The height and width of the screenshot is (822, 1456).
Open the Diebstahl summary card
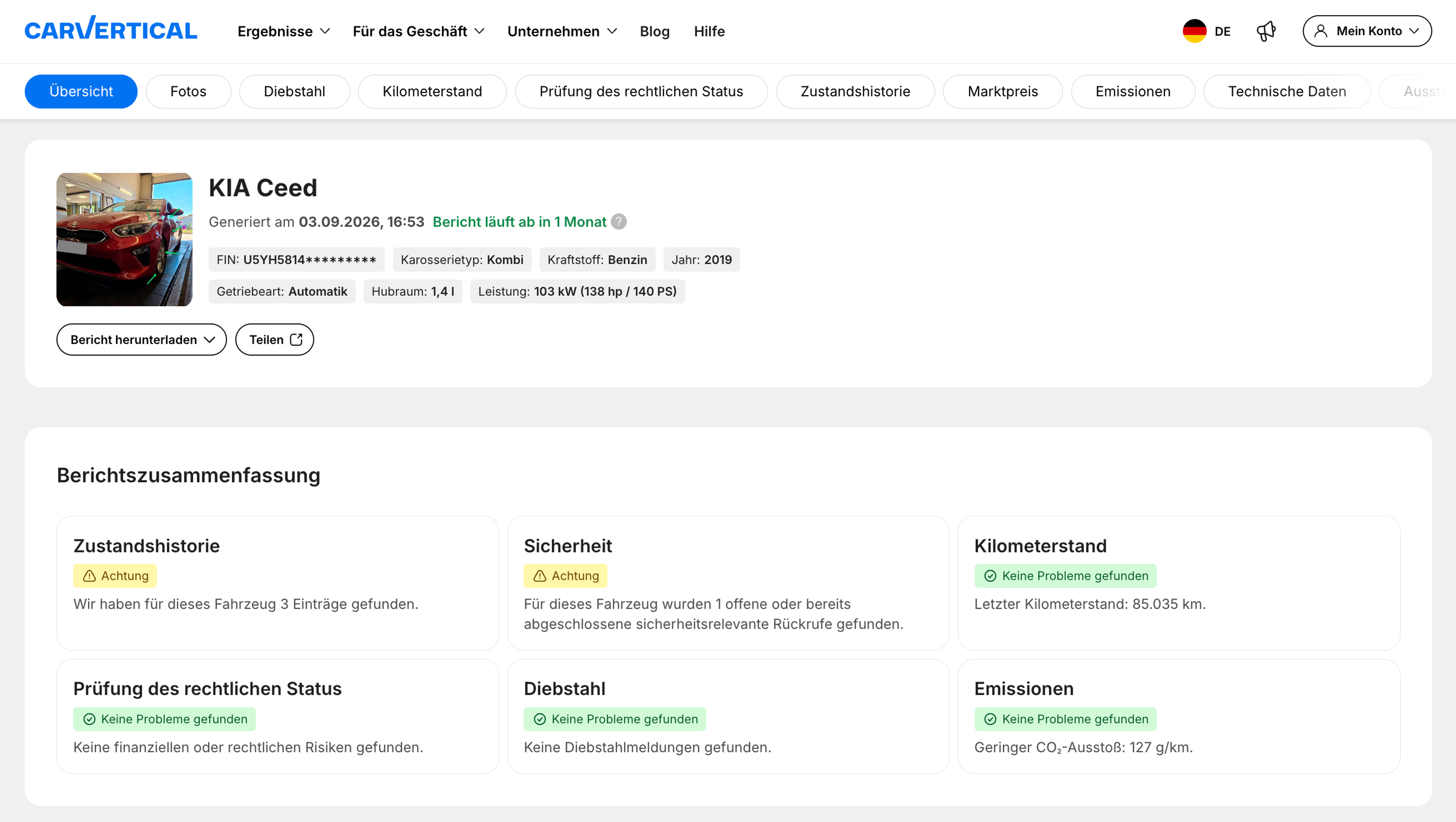pos(728,716)
